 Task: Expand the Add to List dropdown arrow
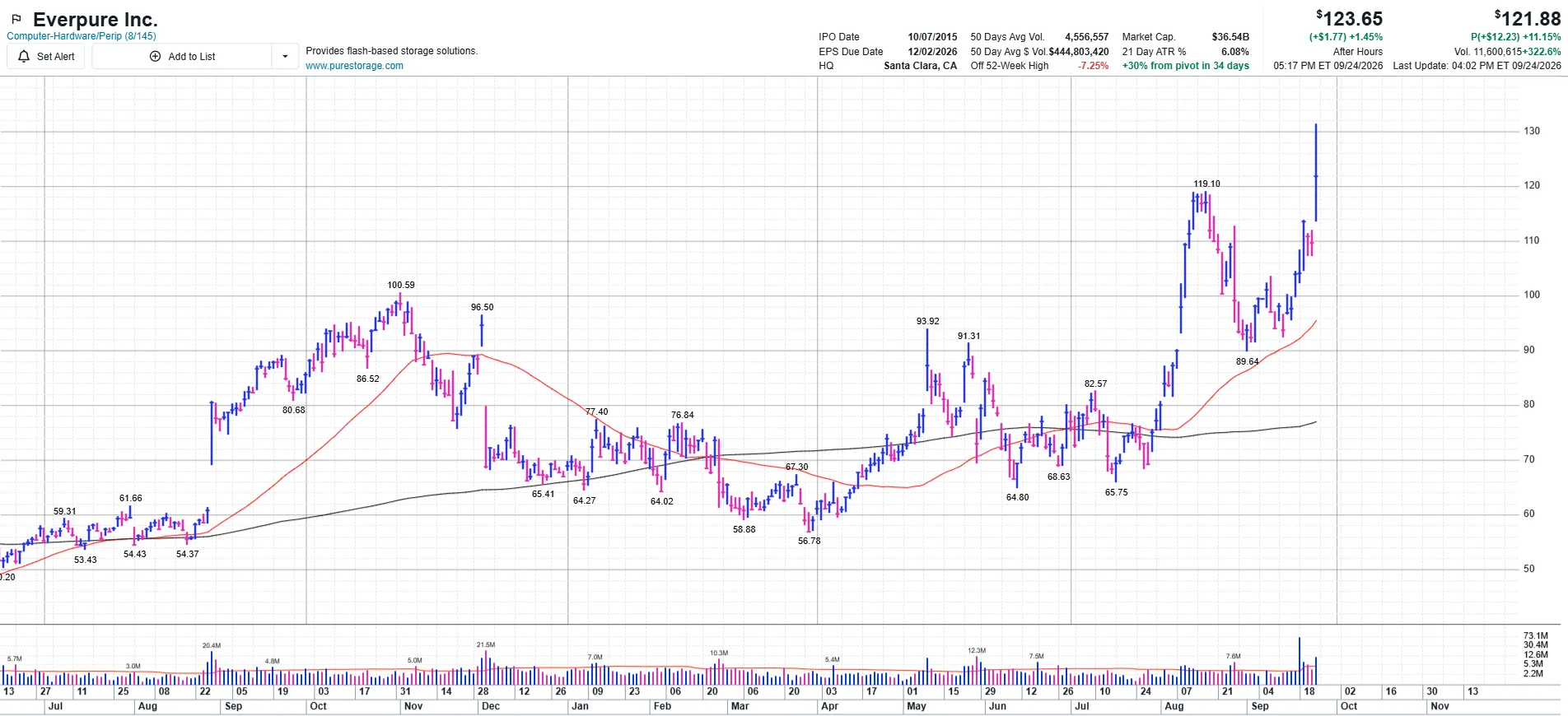point(285,57)
